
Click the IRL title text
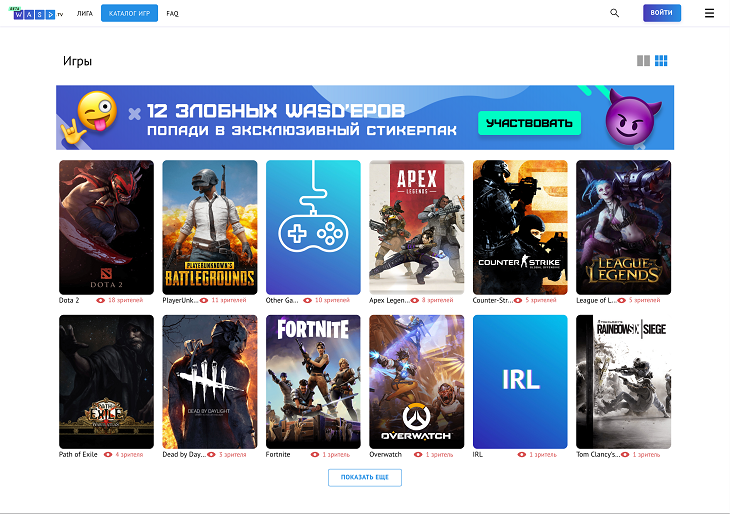pos(478,454)
